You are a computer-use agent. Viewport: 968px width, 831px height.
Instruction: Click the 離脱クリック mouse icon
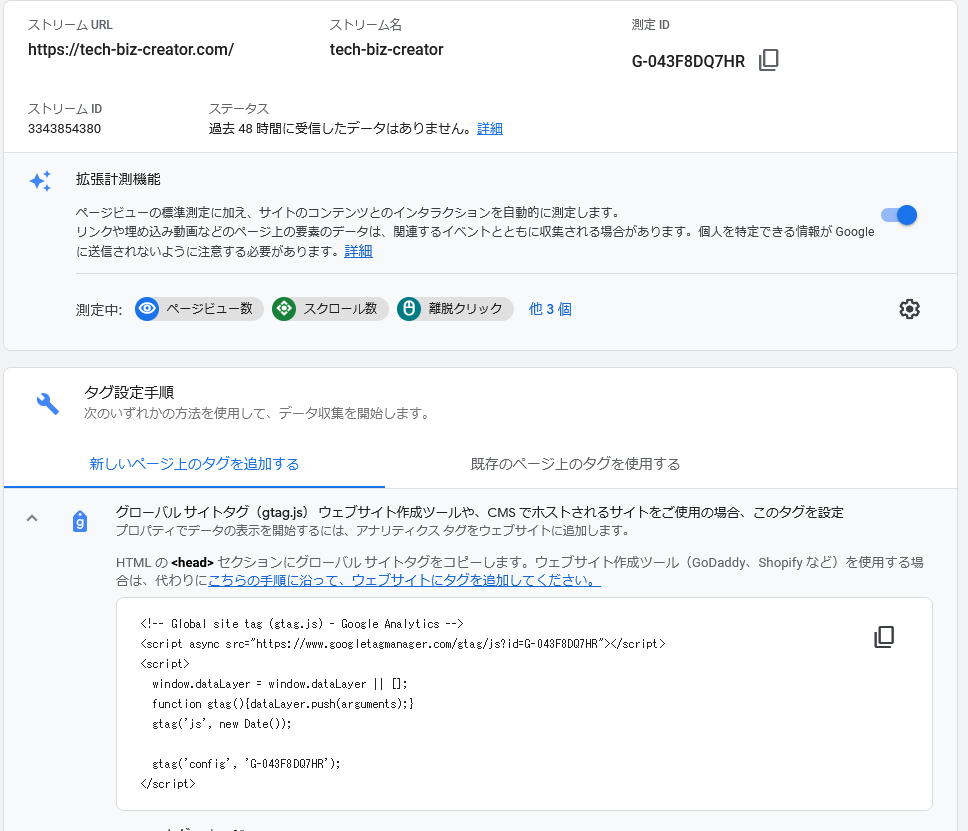coord(409,309)
